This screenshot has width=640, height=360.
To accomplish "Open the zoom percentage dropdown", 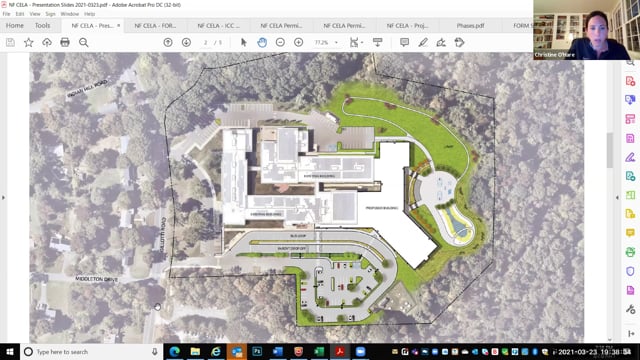I will (336, 42).
